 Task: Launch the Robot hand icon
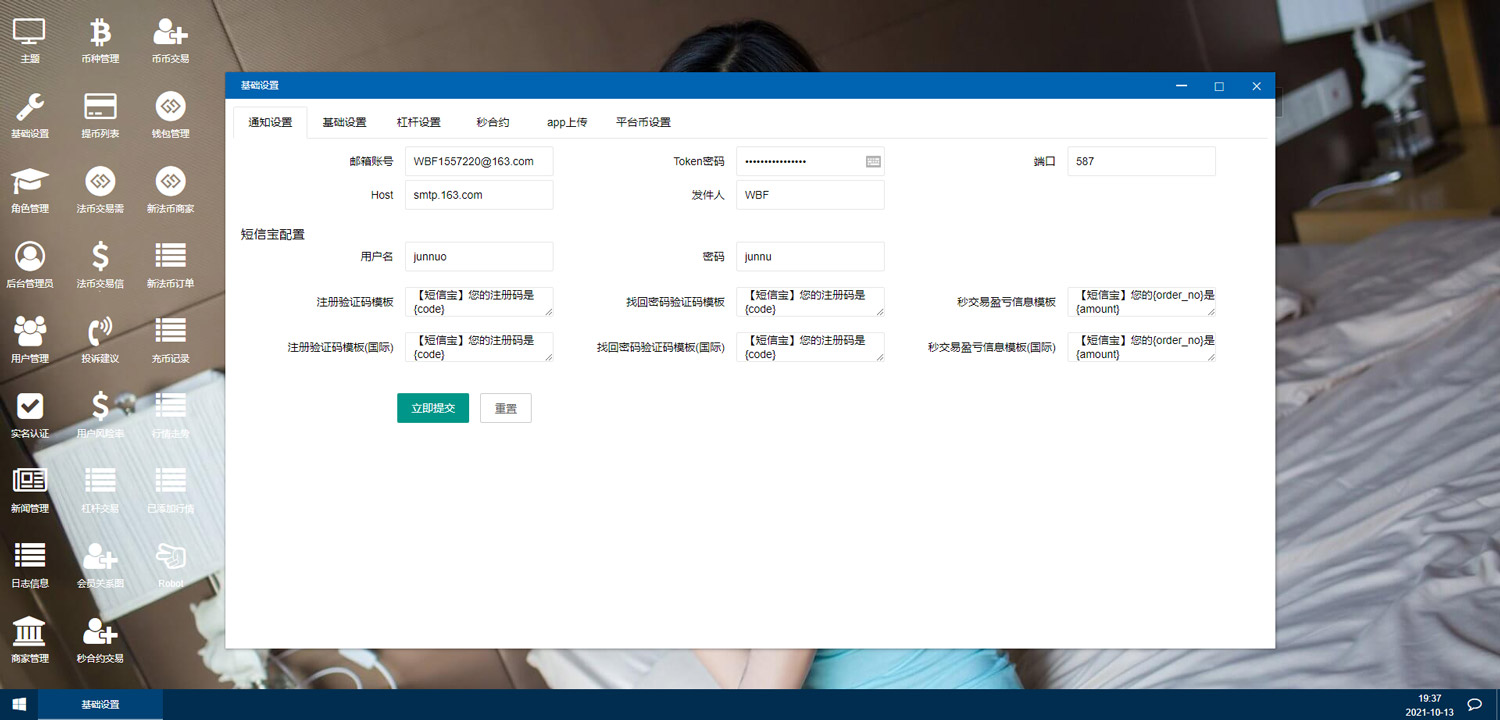170,556
